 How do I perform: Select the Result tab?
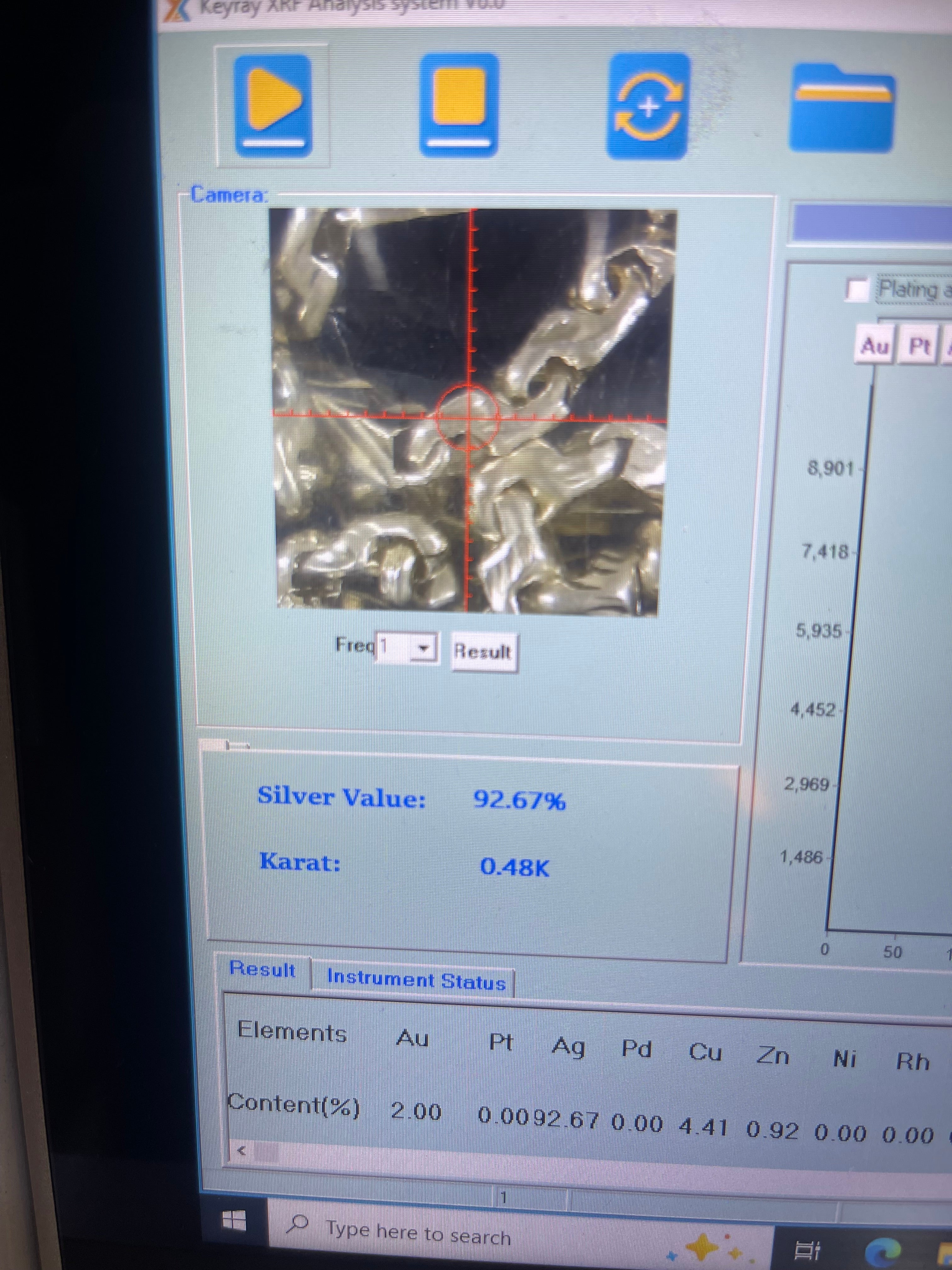coord(263,970)
